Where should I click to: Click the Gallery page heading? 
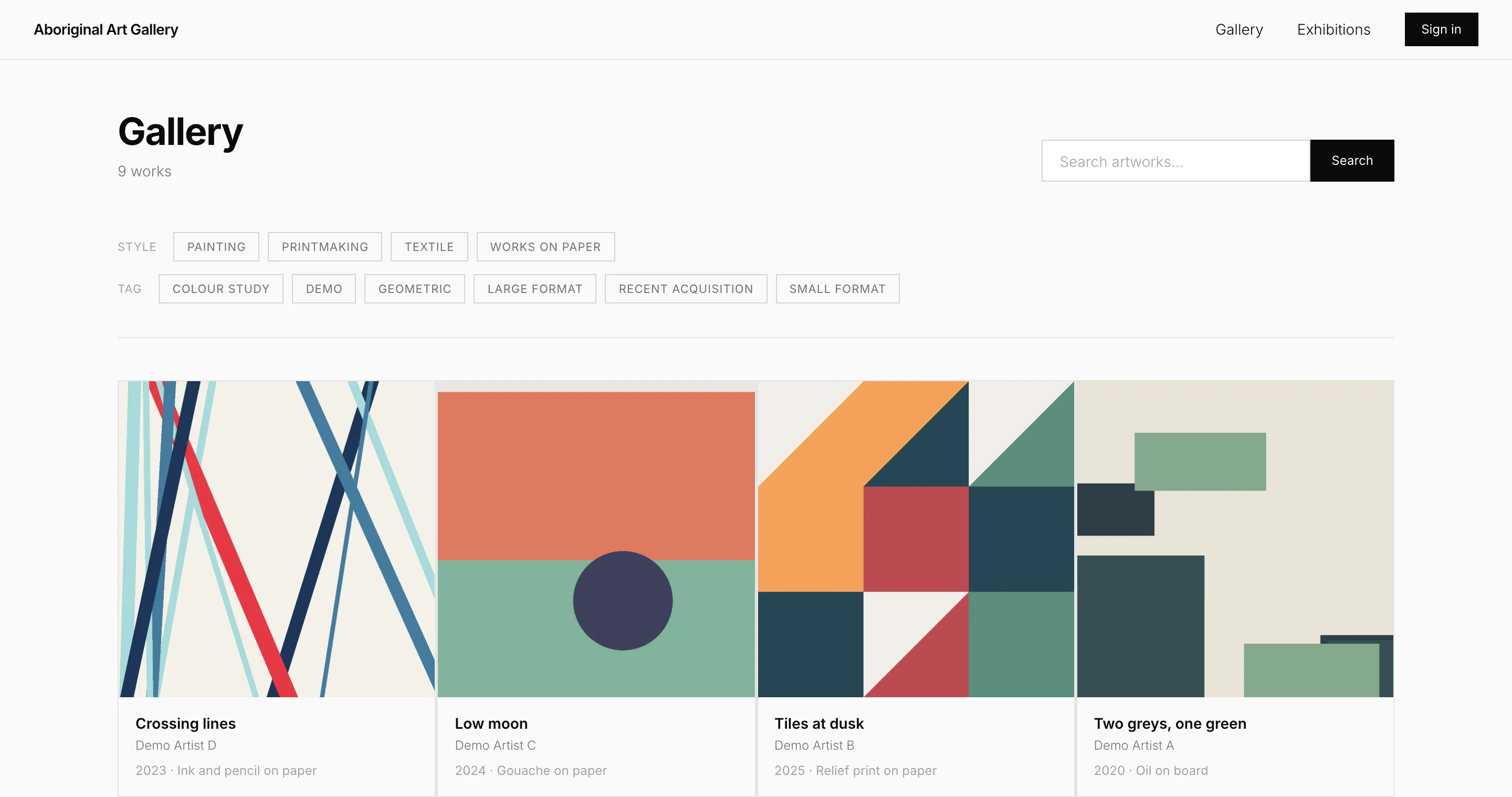pos(180,132)
